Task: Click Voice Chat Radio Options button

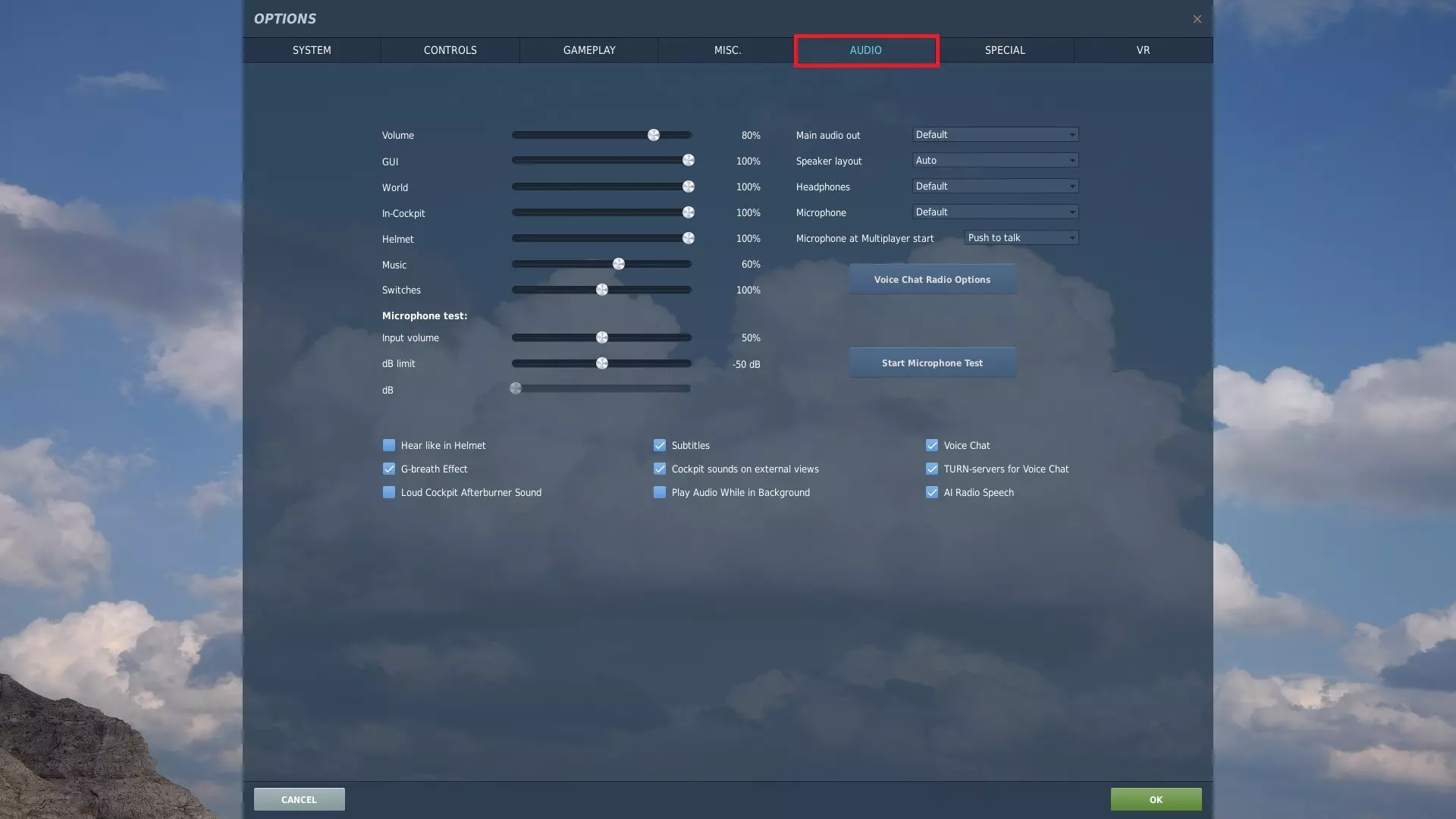Action: (932, 279)
